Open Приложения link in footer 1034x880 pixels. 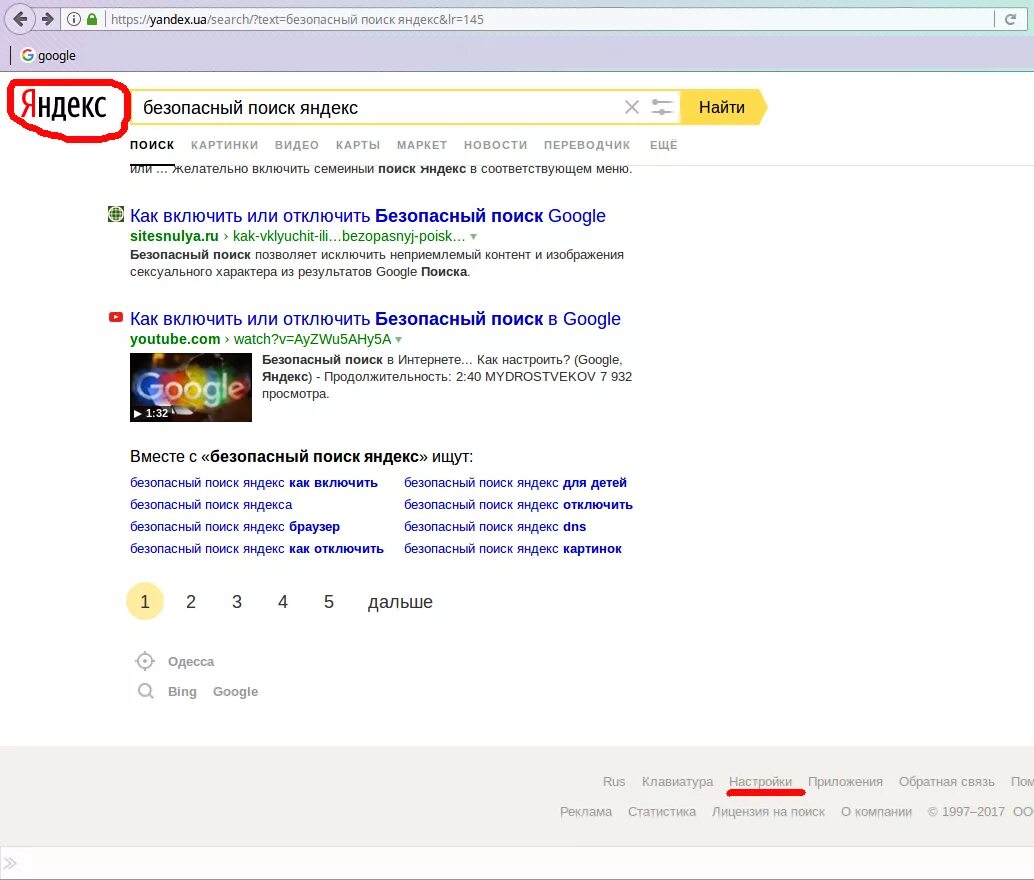click(x=845, y=781)
